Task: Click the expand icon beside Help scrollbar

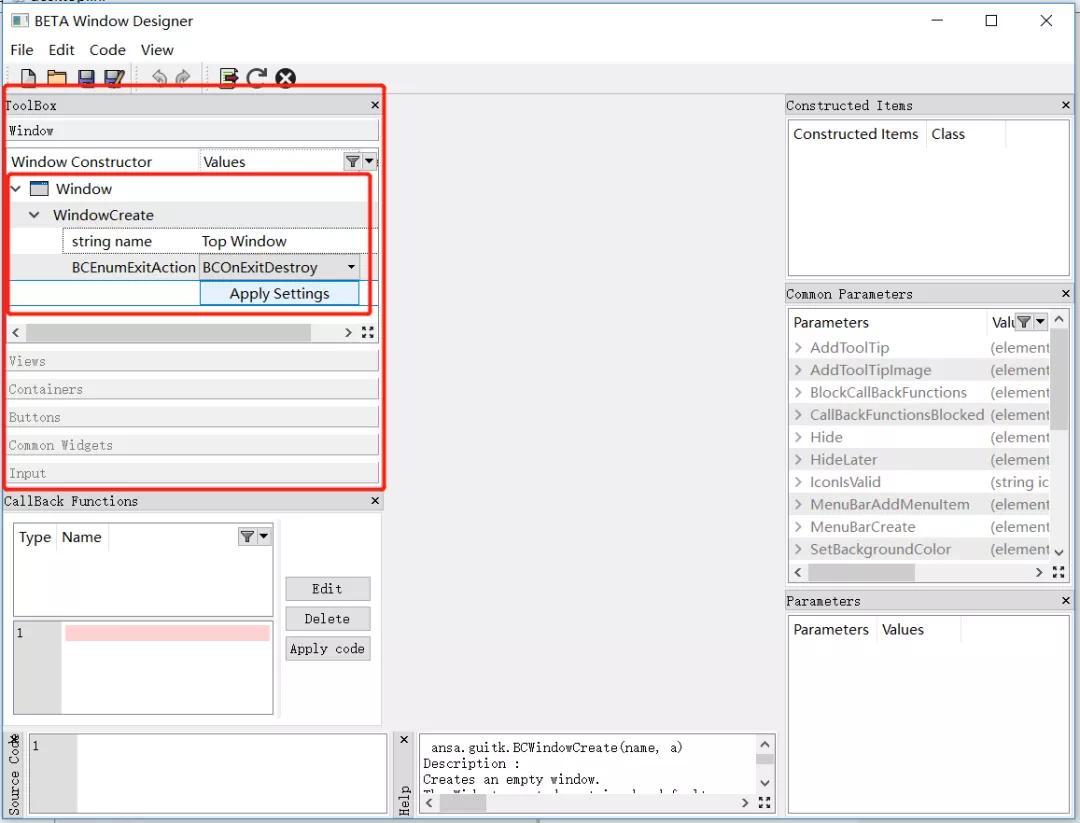Action: 765,802
